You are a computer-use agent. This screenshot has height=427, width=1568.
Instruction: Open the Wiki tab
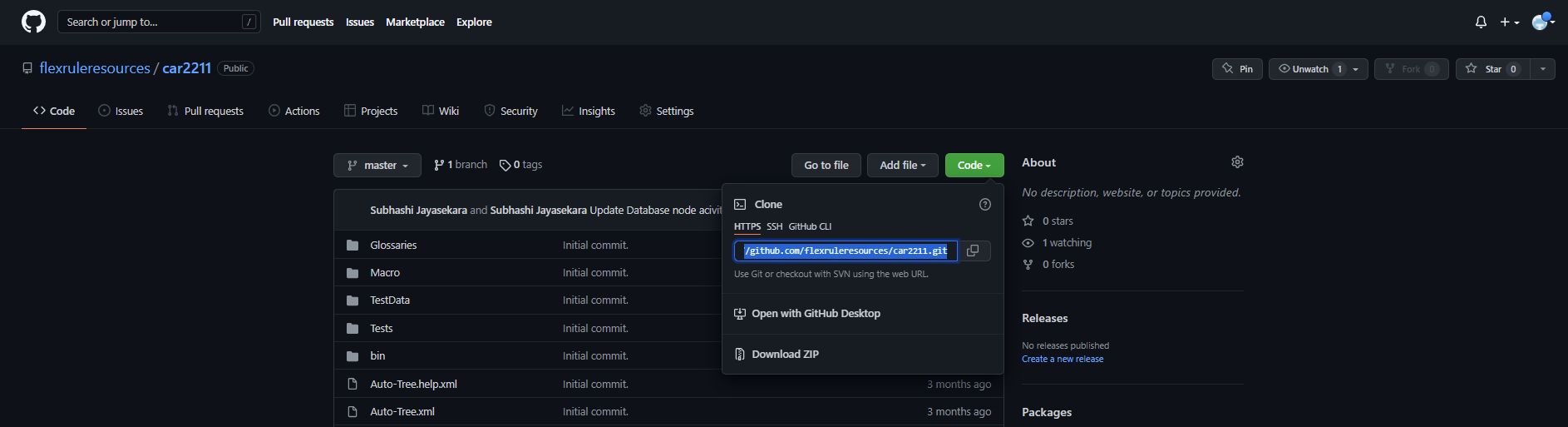tap(441, 111)
